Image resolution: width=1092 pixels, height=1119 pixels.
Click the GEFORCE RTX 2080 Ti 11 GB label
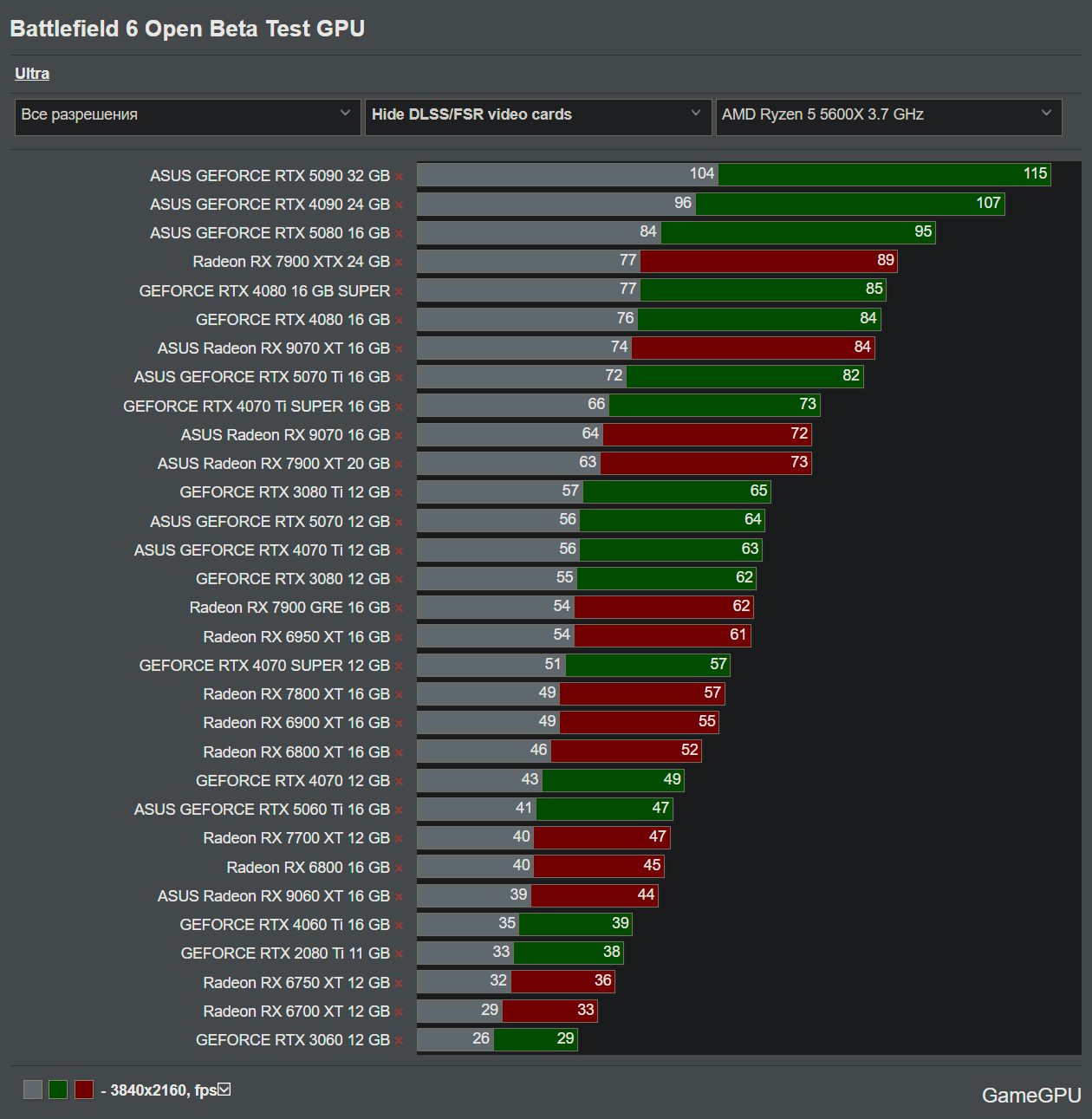(x=285, y=953)
